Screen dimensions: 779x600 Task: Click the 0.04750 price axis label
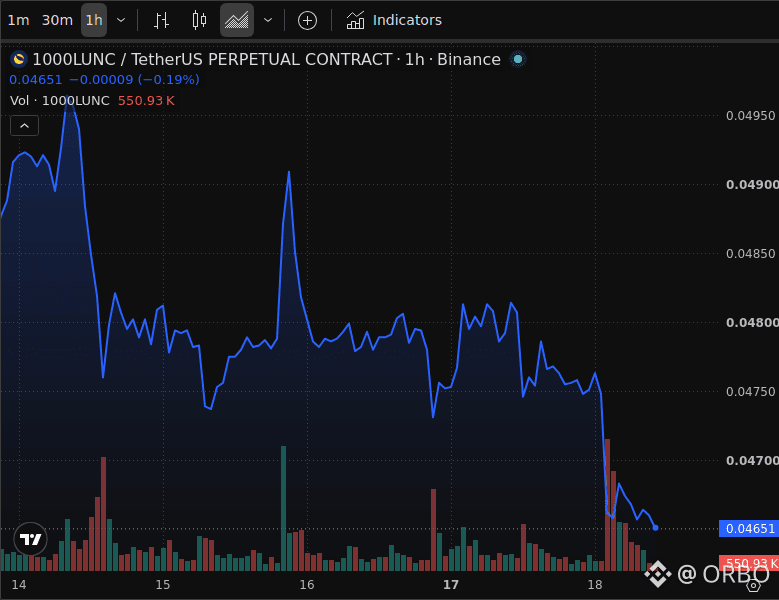click(x=751, y=392)
